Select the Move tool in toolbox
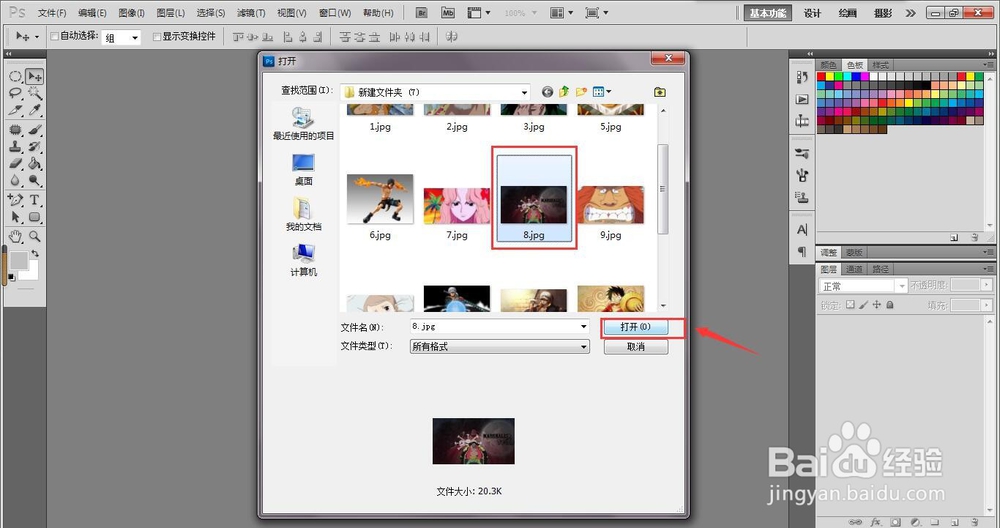This screenshot has width=1000, height=528. click(34, 77)
